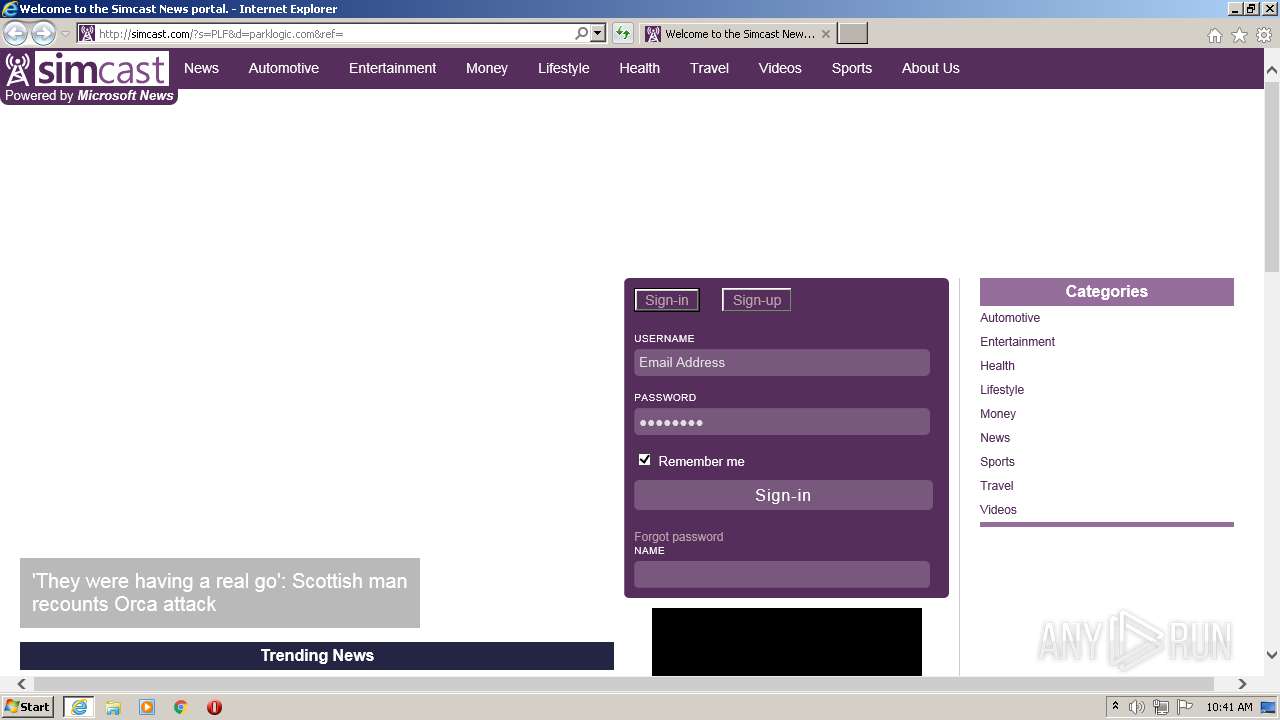1280x720 pixels.
Task: Click the browser forward arrow
Action: pyautogui.click(x=43, y=34)
